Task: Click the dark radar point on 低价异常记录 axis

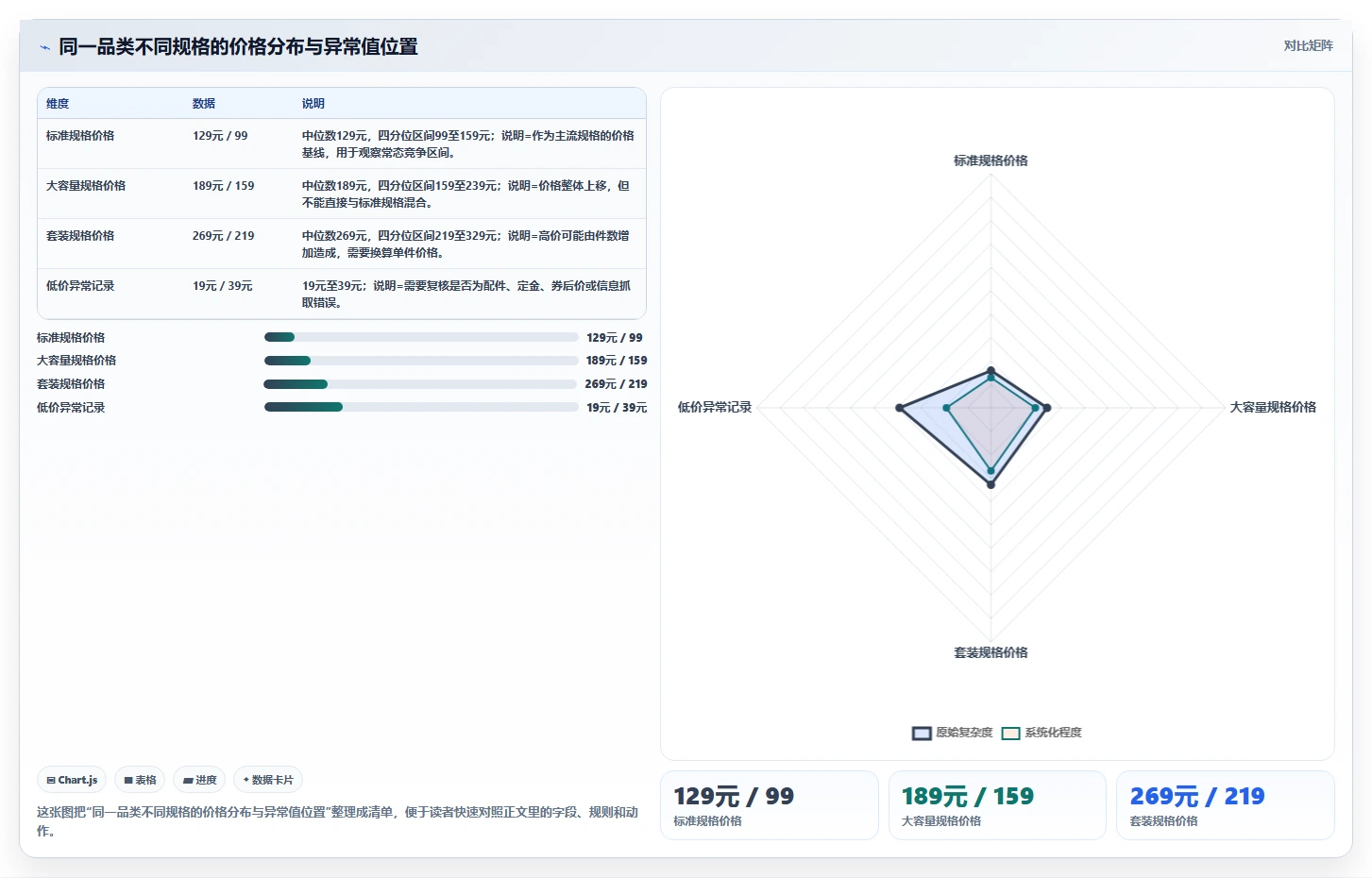Action: (x=900, y=408)
